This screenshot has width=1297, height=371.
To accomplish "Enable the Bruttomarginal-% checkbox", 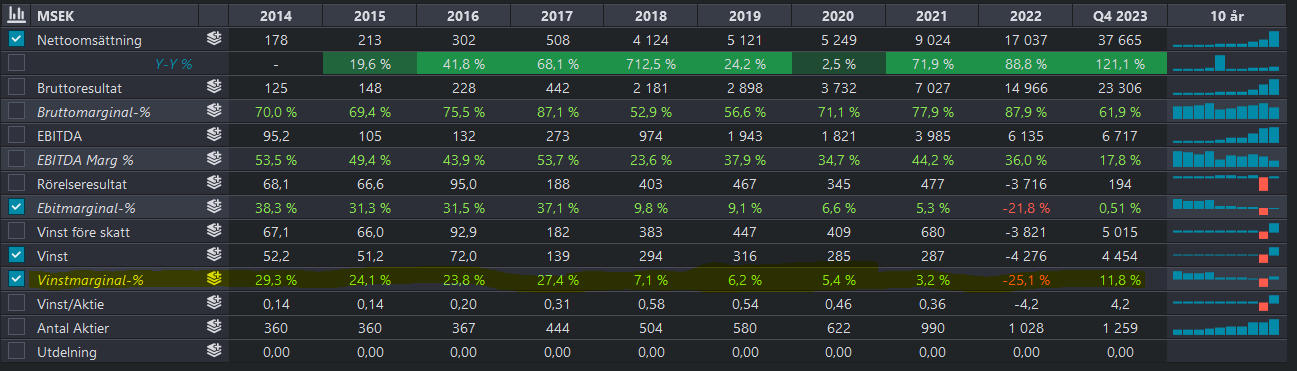I will coord(16,112).
